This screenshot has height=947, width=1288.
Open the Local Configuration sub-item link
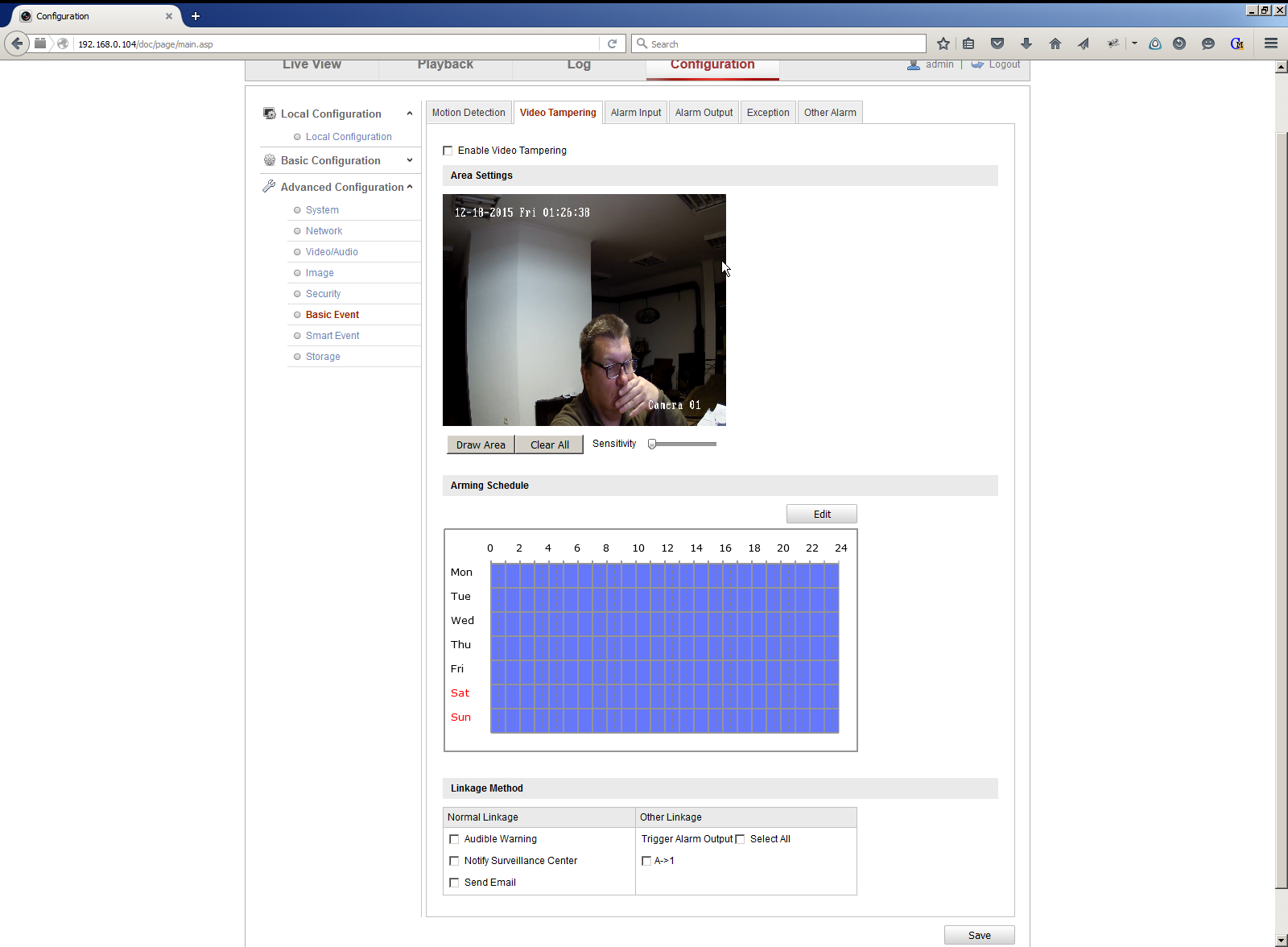coord(349,137)
